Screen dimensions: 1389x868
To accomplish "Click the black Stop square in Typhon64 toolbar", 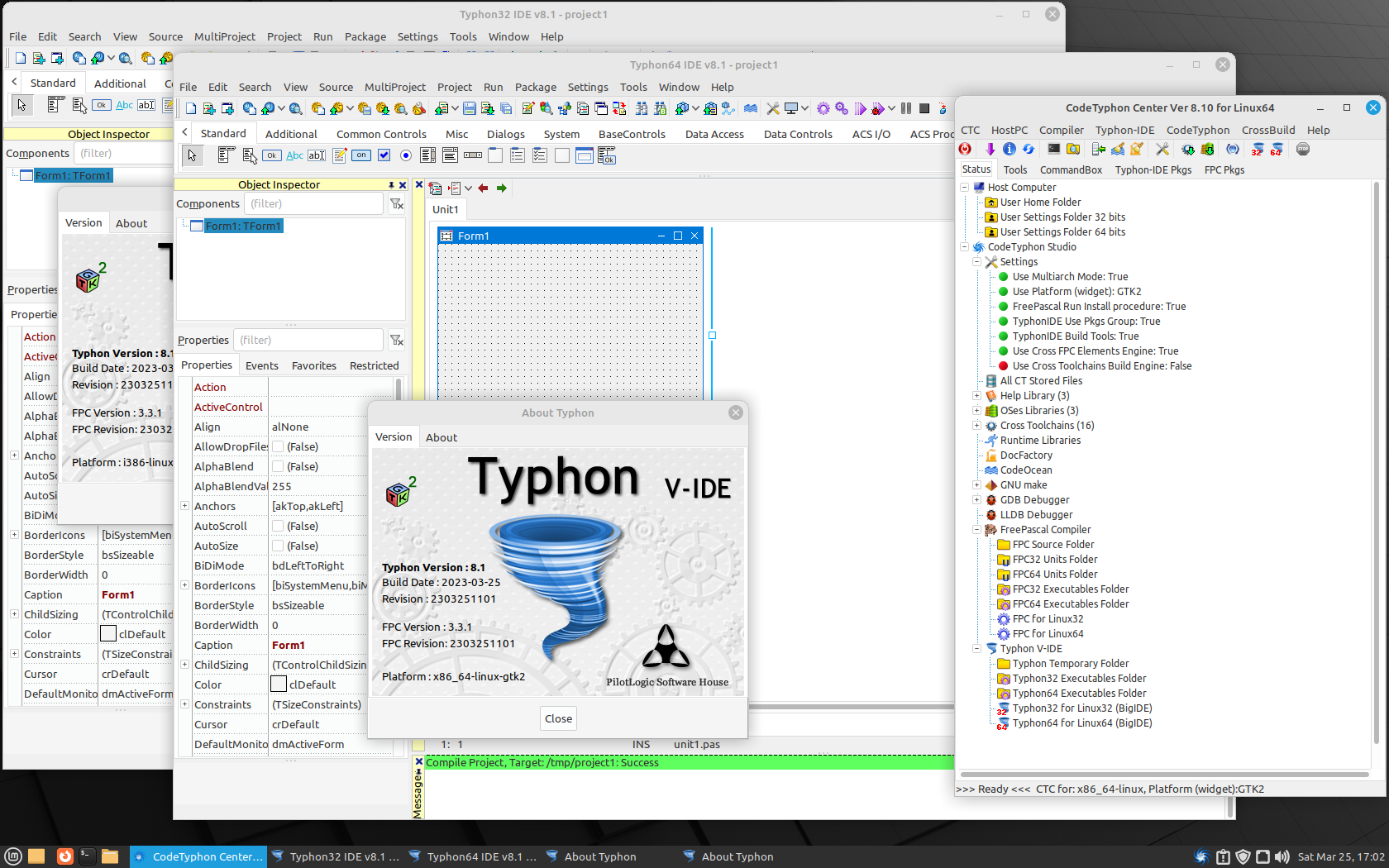I will [924, 108].
